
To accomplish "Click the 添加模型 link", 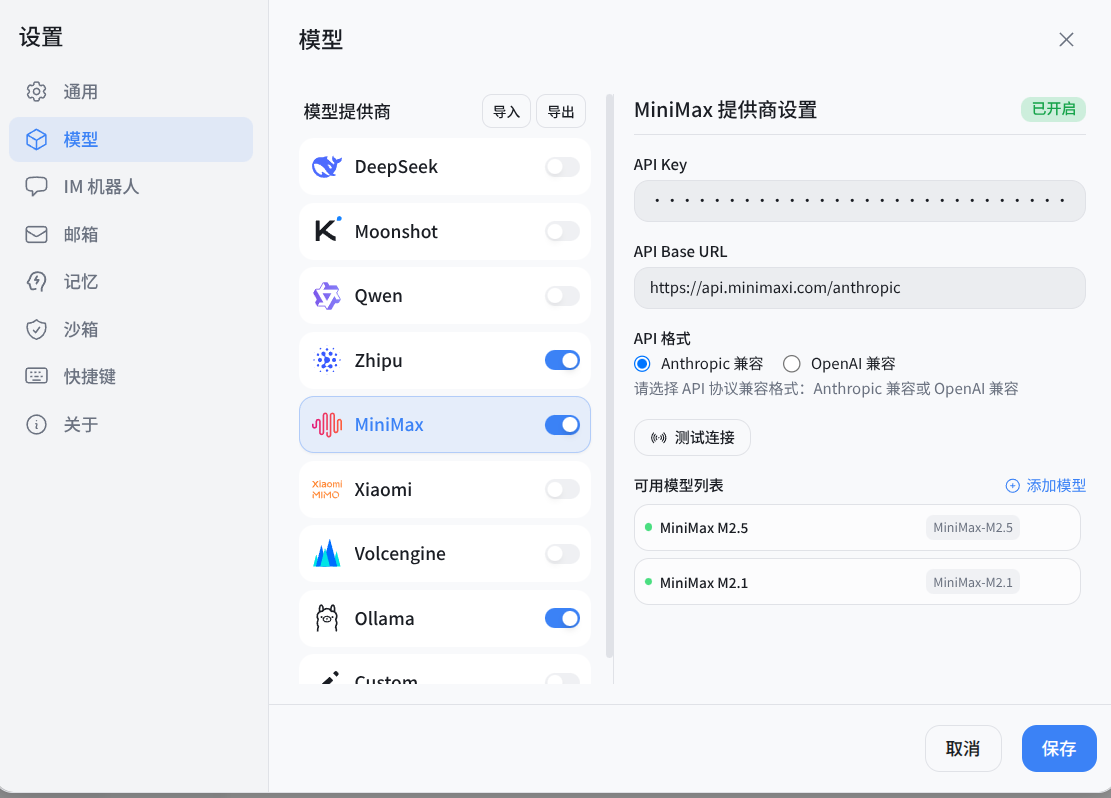I will coord(1045,485).
